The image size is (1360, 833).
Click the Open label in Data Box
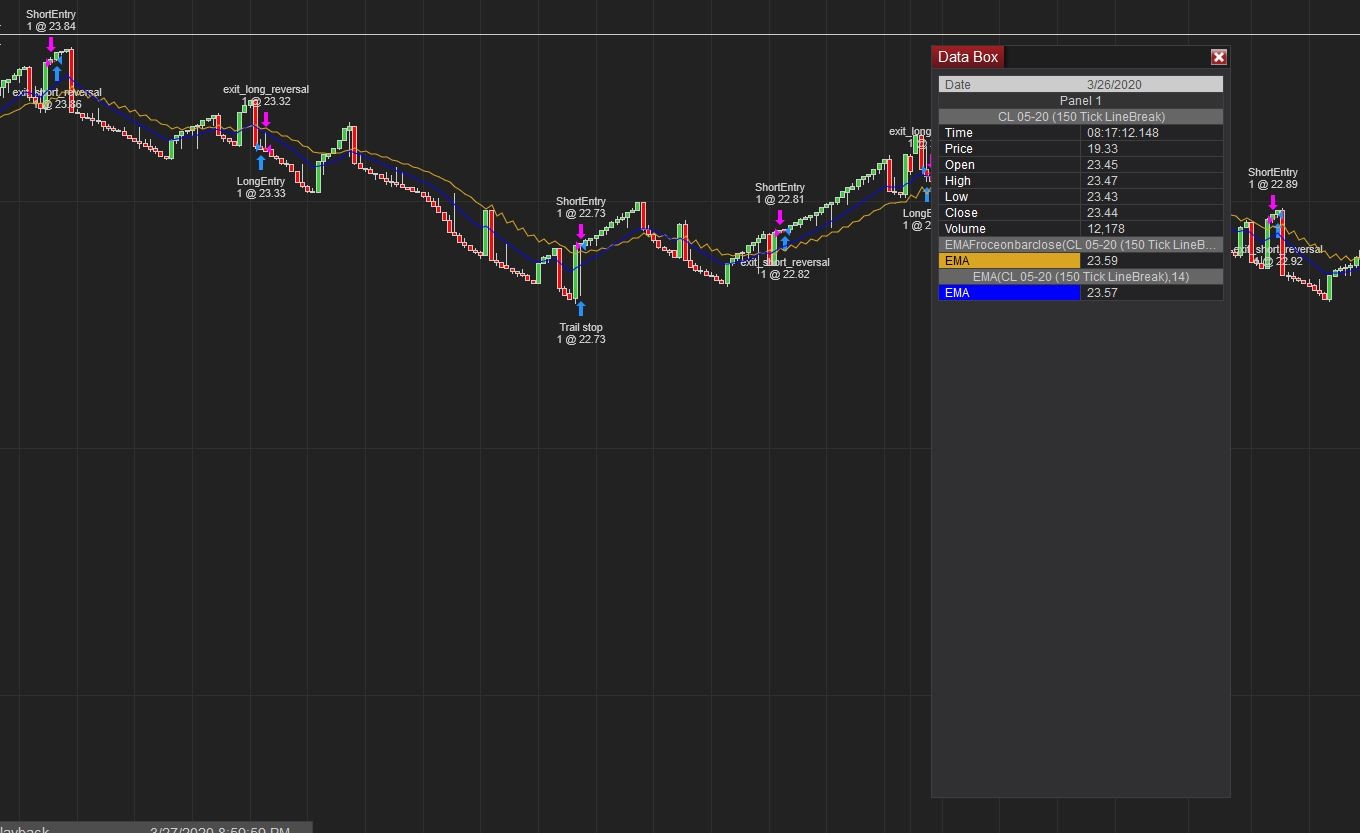pyautogui.click(x=960, y=165)
